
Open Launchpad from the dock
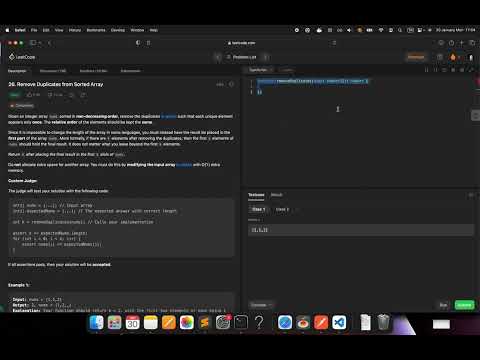(x=114, y=322)
